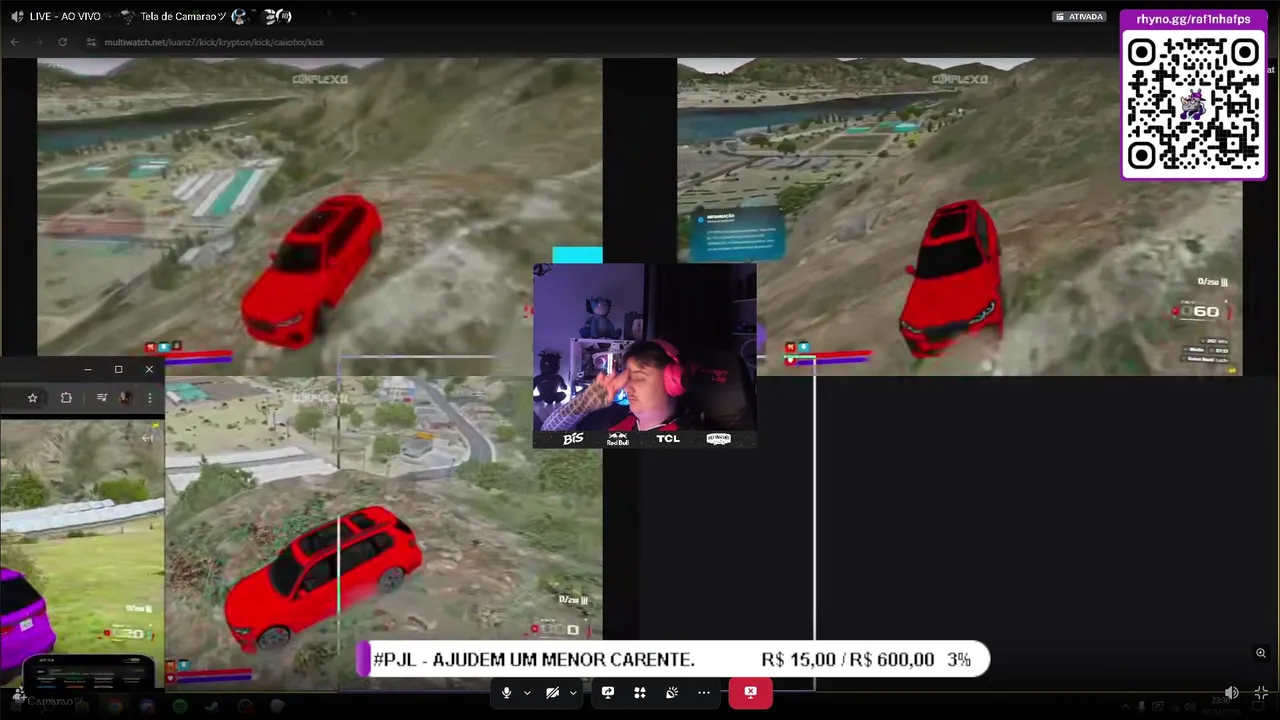Click the BIS sponsor logo
Image resolution: width=1280 pixels, height=720 pixels.
click(x=573, y=438)
